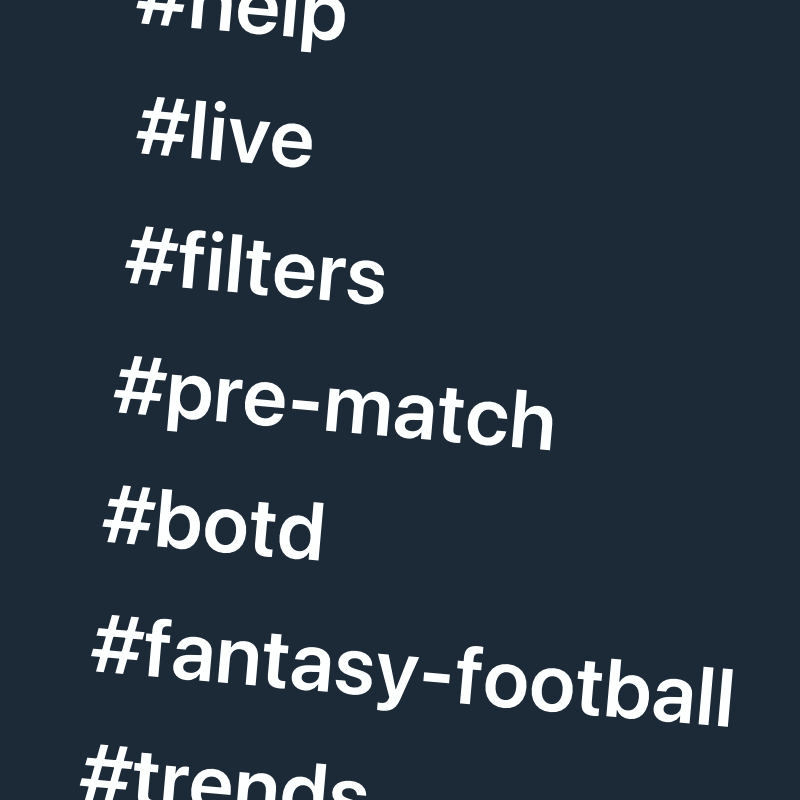Click the hash symbol before help
This screenshot has width=800, height=800.
[162, 12]
